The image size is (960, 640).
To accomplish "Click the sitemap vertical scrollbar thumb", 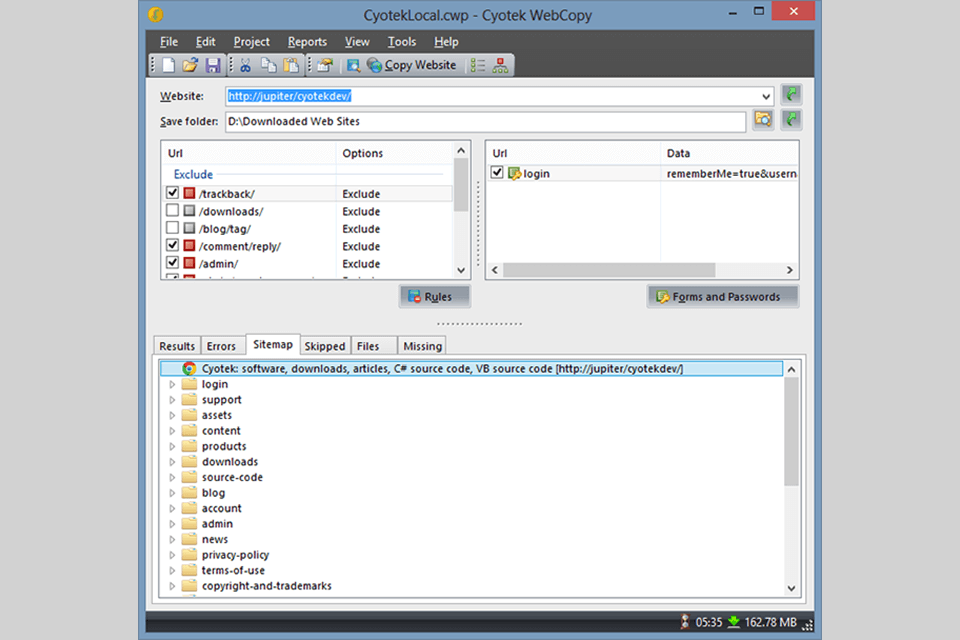I will click(x=791, y=431).
